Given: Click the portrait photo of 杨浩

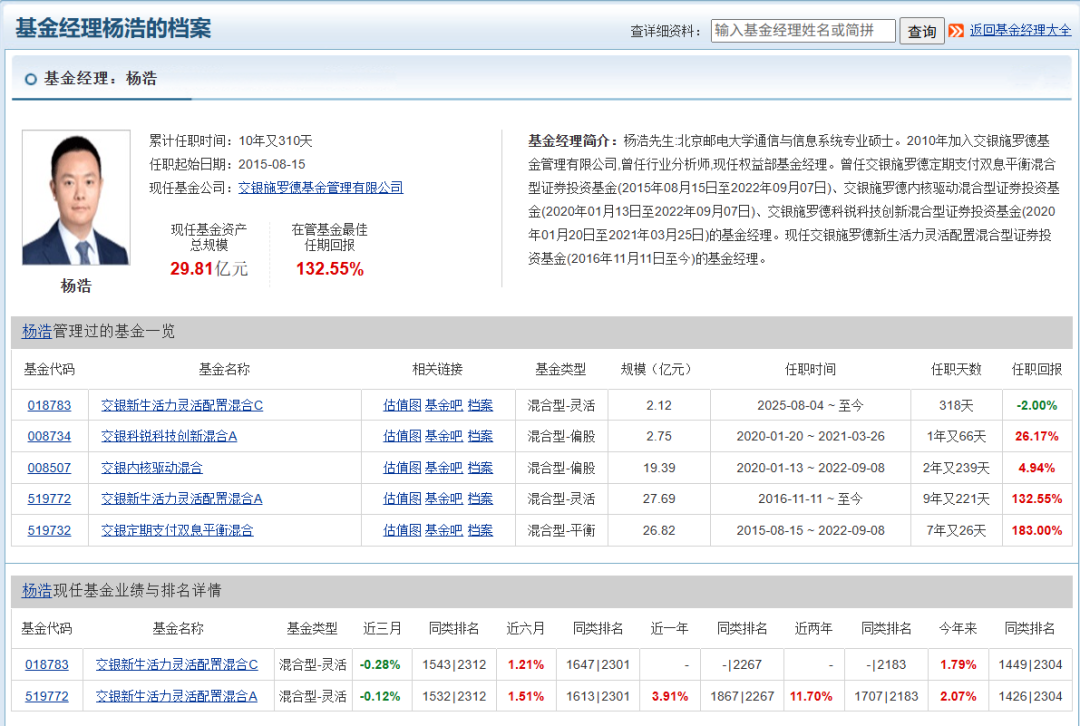Looking at the screenshot, I should [76, 198].
